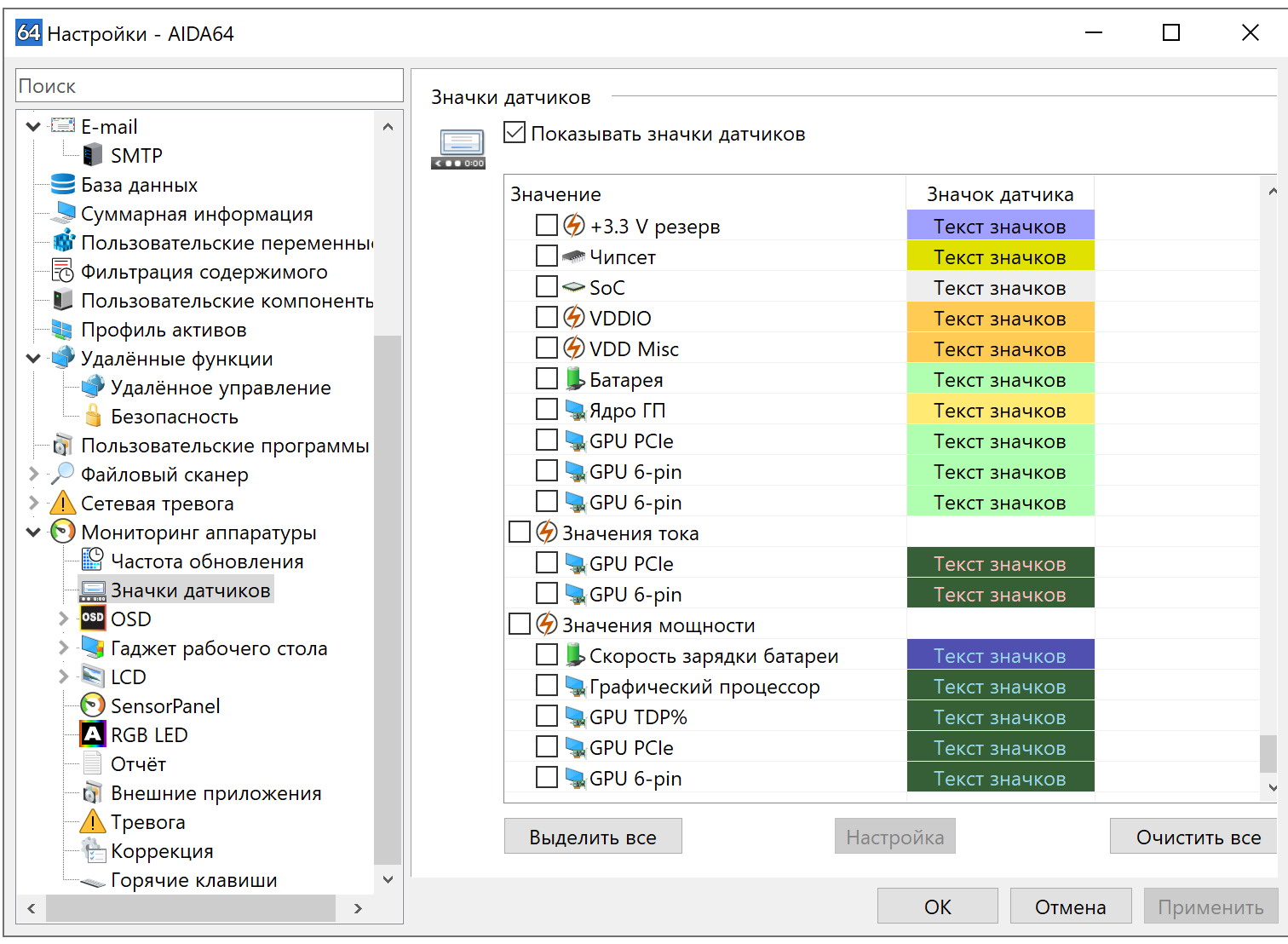Check the Значения тока group checkbox
This screenshot has width=1288, height=944.
pos(519,532)
